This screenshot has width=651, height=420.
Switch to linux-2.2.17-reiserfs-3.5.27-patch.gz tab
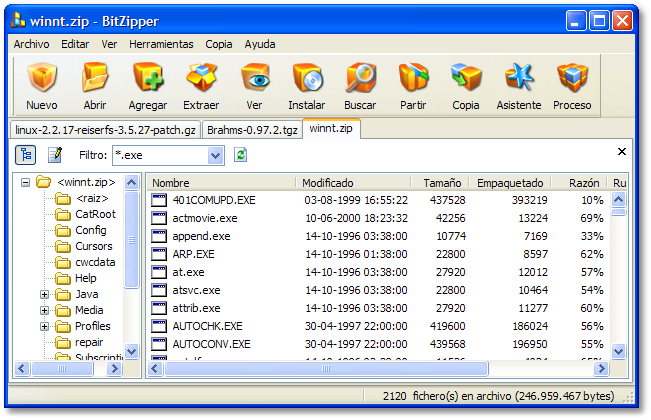[105, 130]
